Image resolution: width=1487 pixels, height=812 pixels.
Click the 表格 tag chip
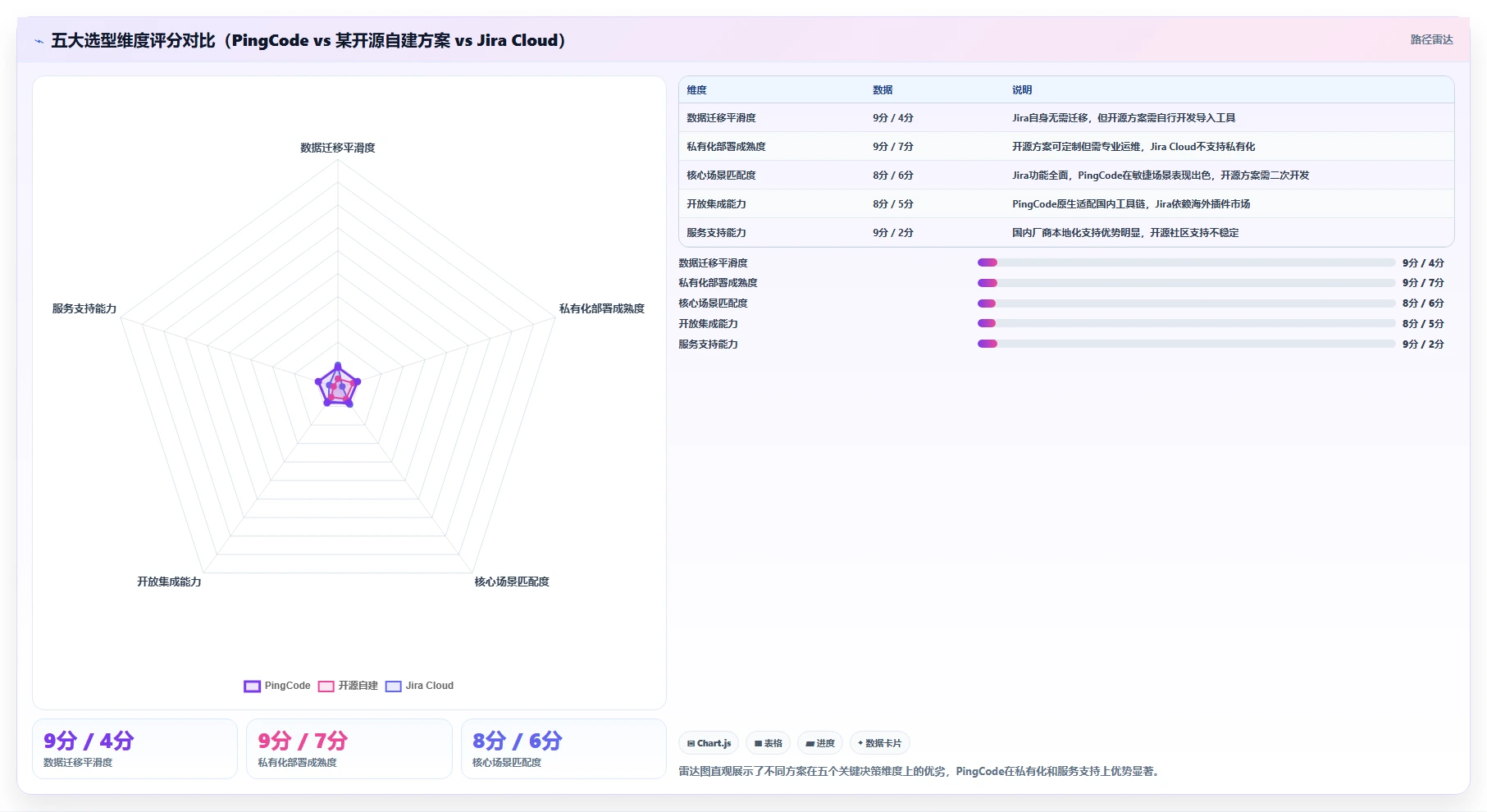(x=769, y=743)
